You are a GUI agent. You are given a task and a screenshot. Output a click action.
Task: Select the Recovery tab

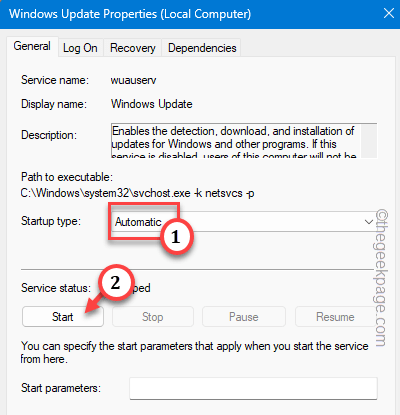pos(133,48)
